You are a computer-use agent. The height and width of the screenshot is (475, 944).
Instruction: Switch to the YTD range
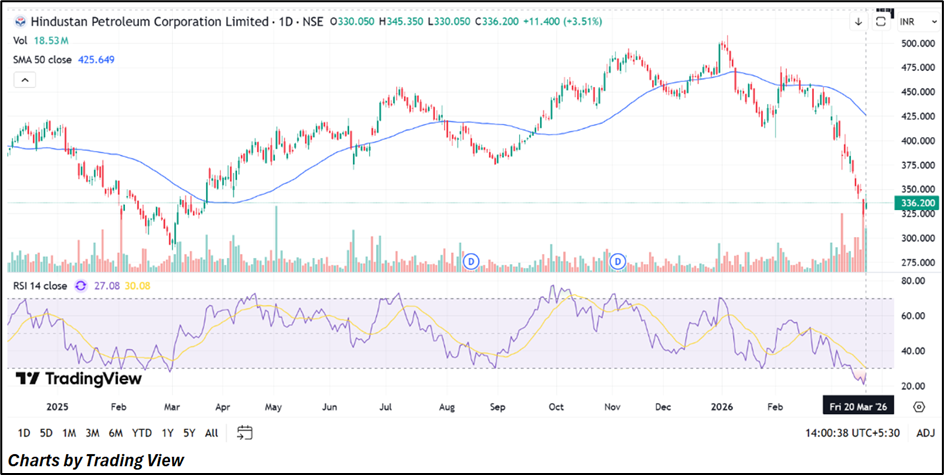(142, 433)
